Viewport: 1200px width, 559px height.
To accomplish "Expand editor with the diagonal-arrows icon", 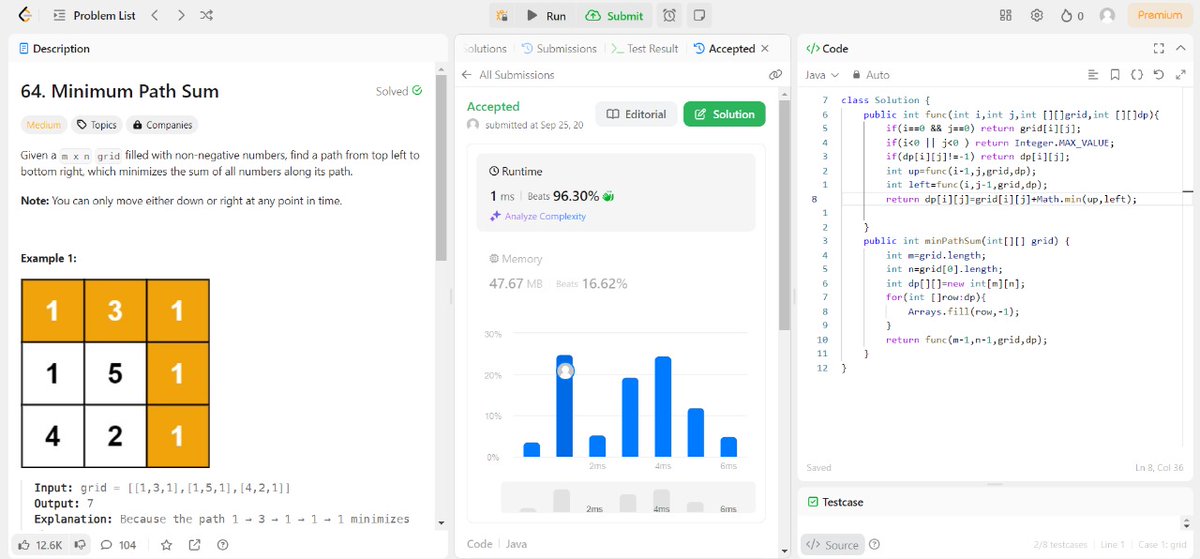I will point(1180,75).
